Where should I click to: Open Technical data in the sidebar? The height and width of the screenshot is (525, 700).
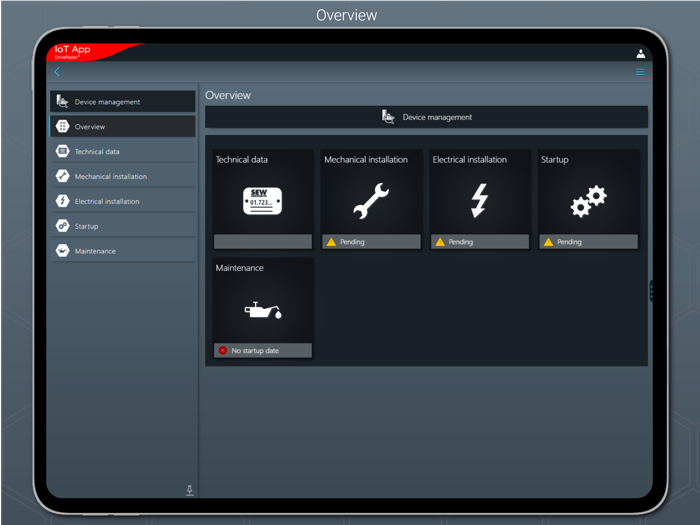(123, 152)
